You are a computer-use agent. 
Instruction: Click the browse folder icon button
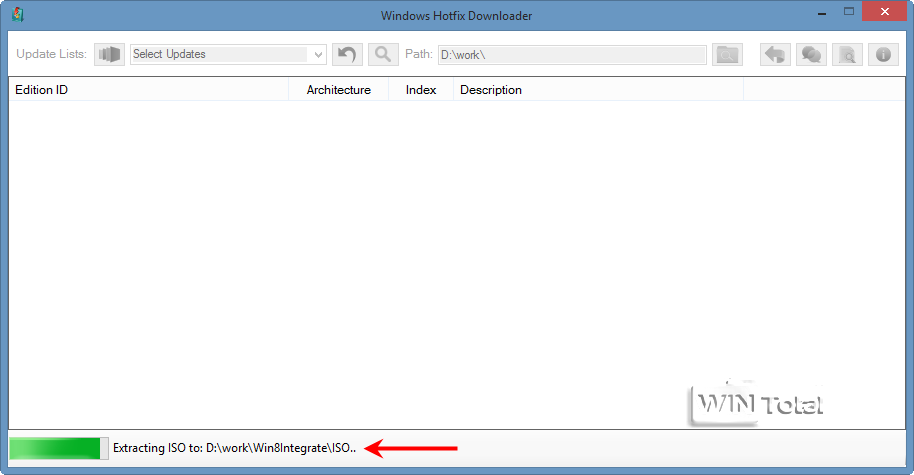(727, 55)
